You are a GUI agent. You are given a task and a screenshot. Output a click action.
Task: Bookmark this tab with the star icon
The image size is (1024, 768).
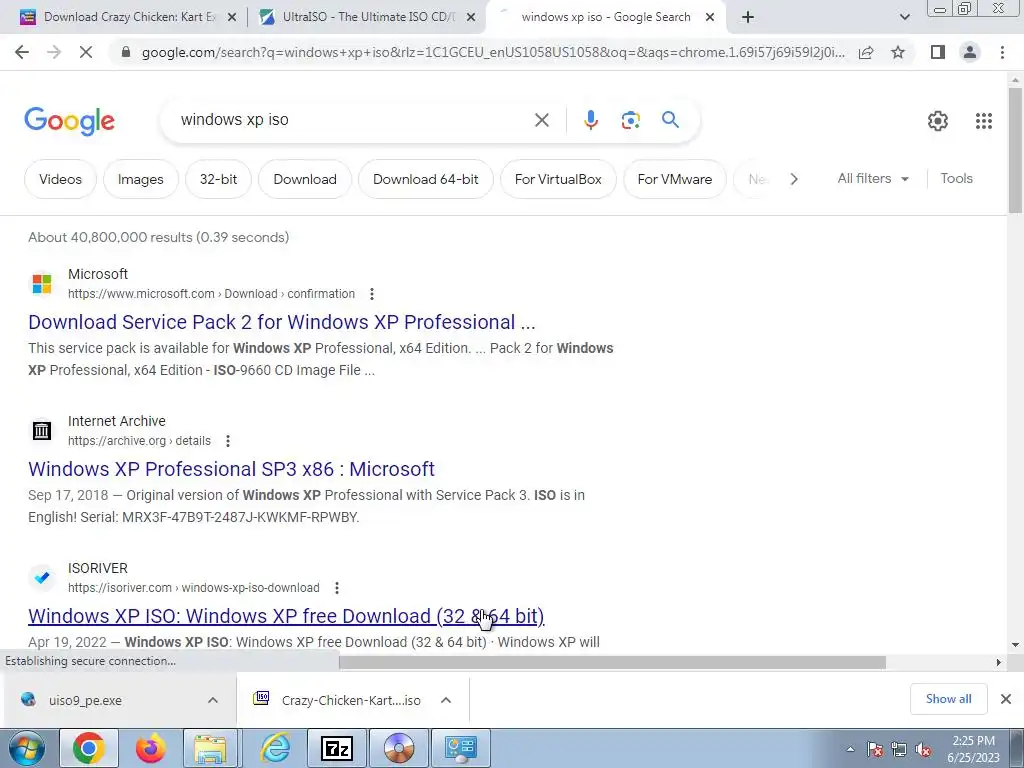[898, 52]
